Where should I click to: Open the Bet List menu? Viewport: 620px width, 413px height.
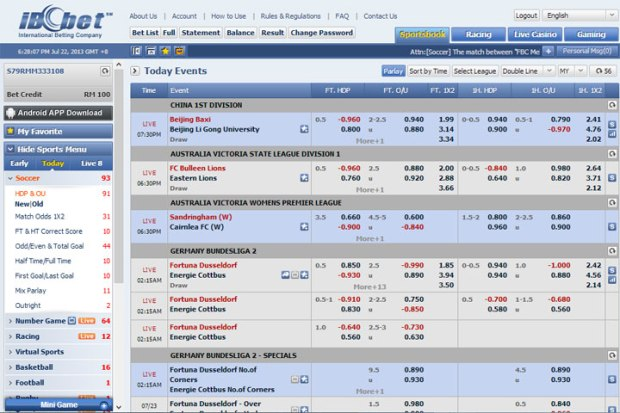145,33
